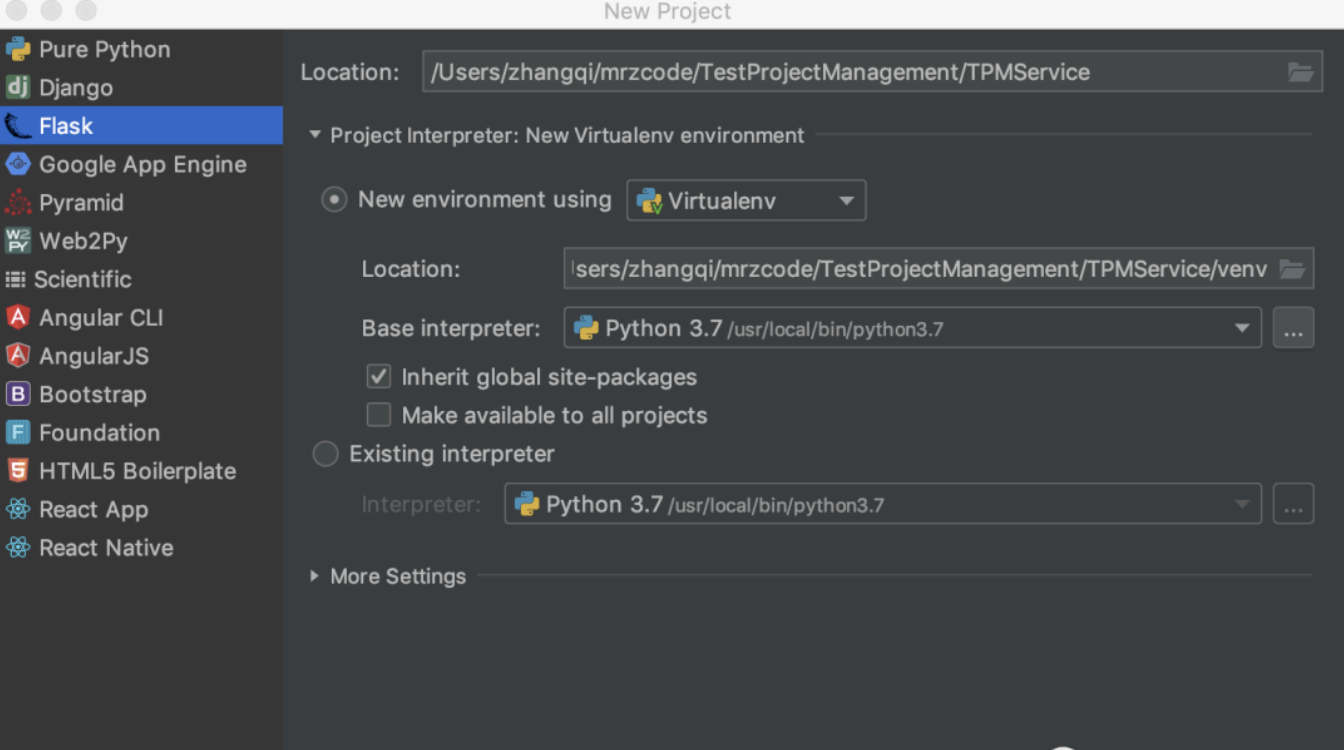The width and height of the screenshot is (1344, 750).
Task: Choose Pure Python project type
Action: pos(141,49)
